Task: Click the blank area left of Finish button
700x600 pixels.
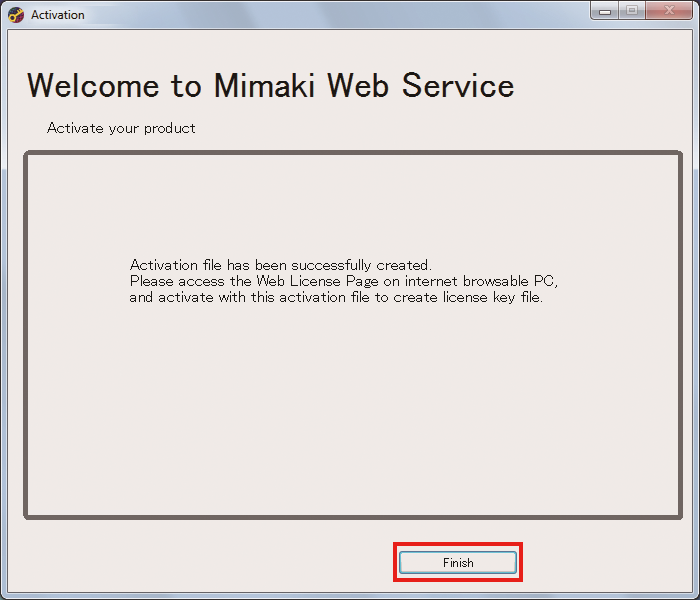Action: click(x=200, y=563)
